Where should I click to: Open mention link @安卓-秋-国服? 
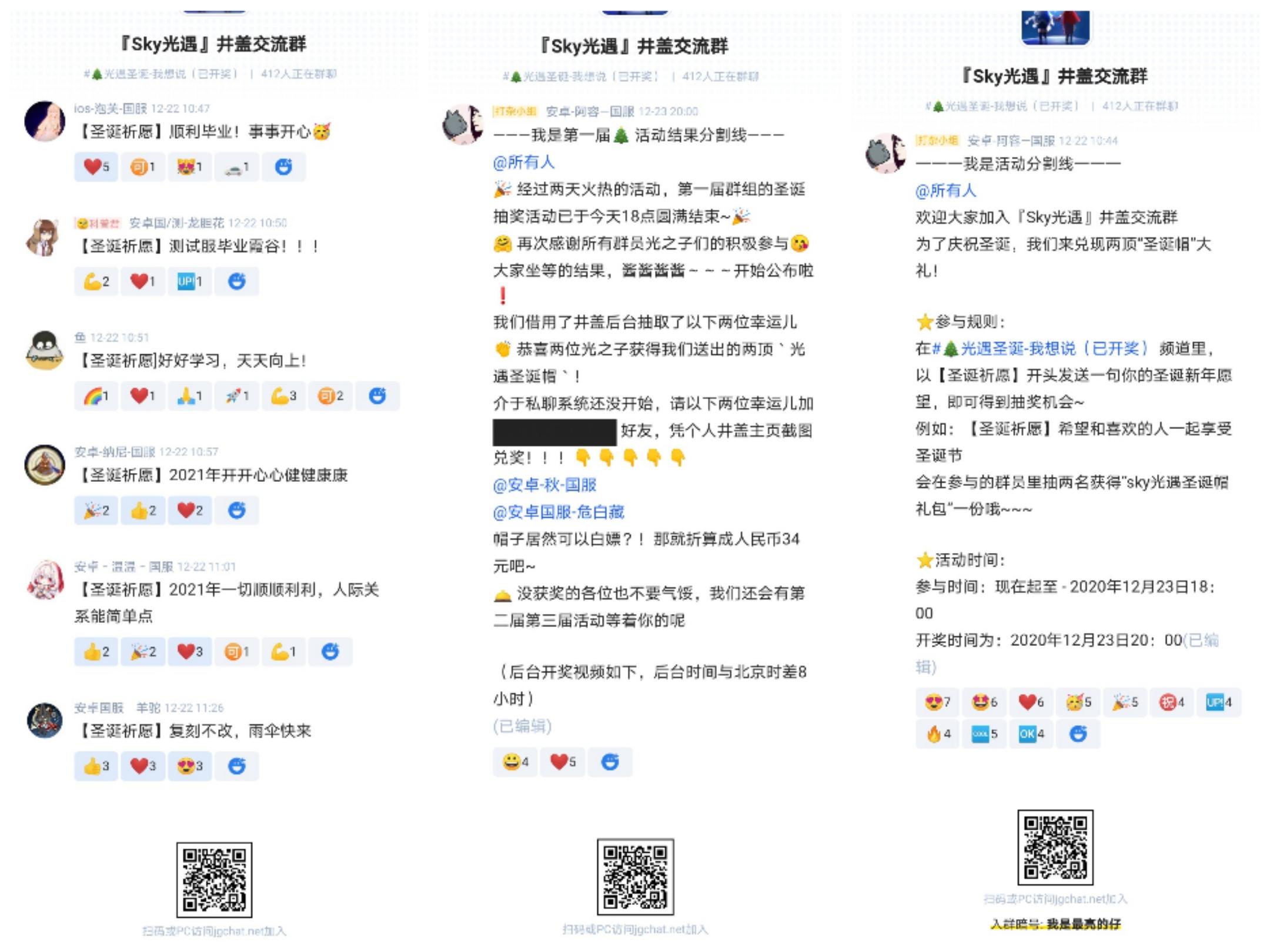coord(544,485)
